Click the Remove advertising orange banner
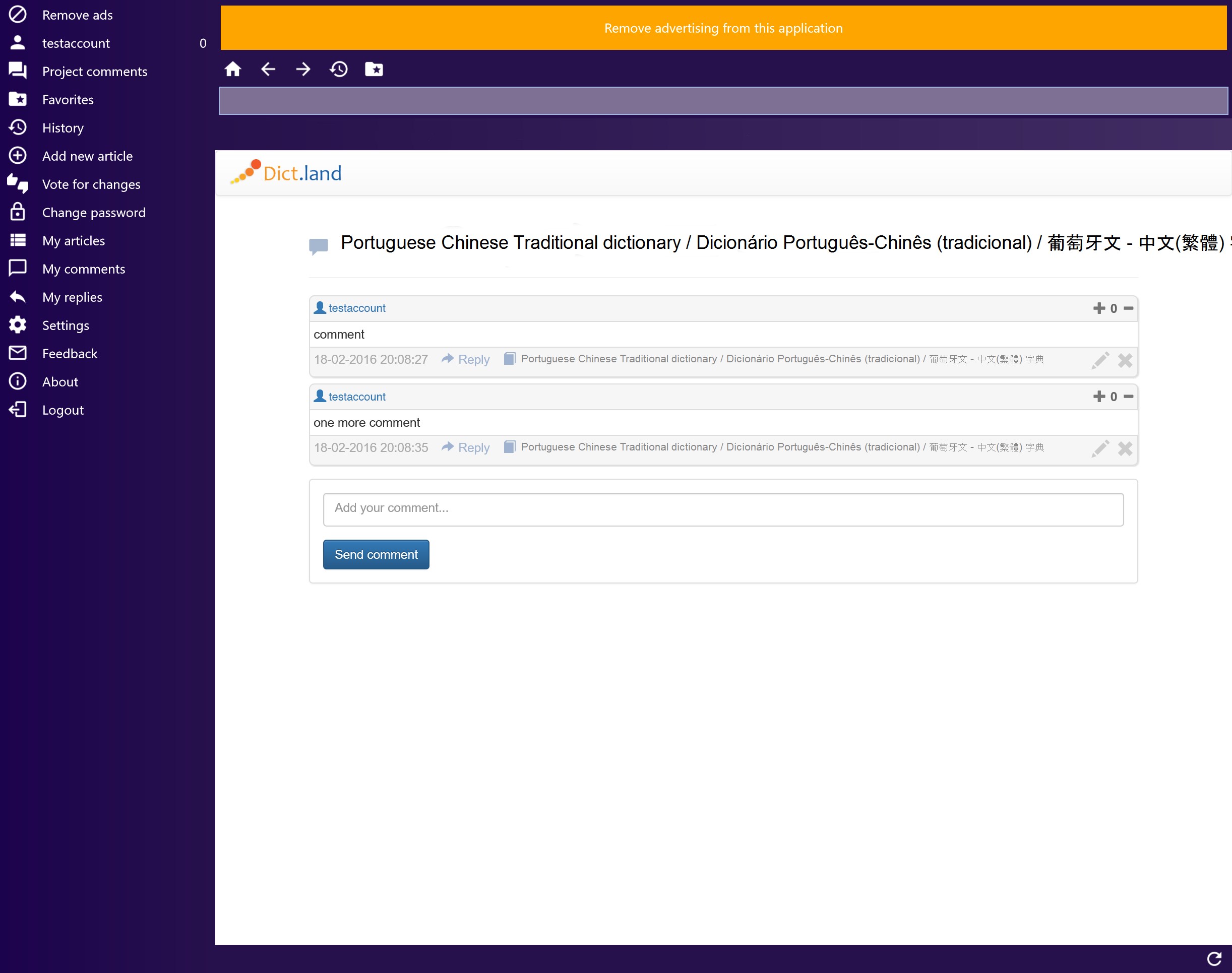Viewport: 1232px width, 973px height. [x=723, y=28]
